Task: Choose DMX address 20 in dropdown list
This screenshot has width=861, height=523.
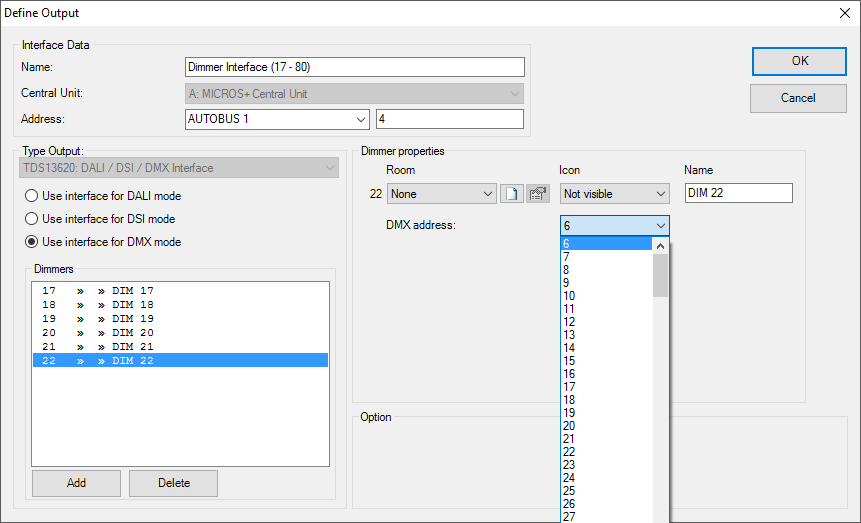Action: [569, 426]
